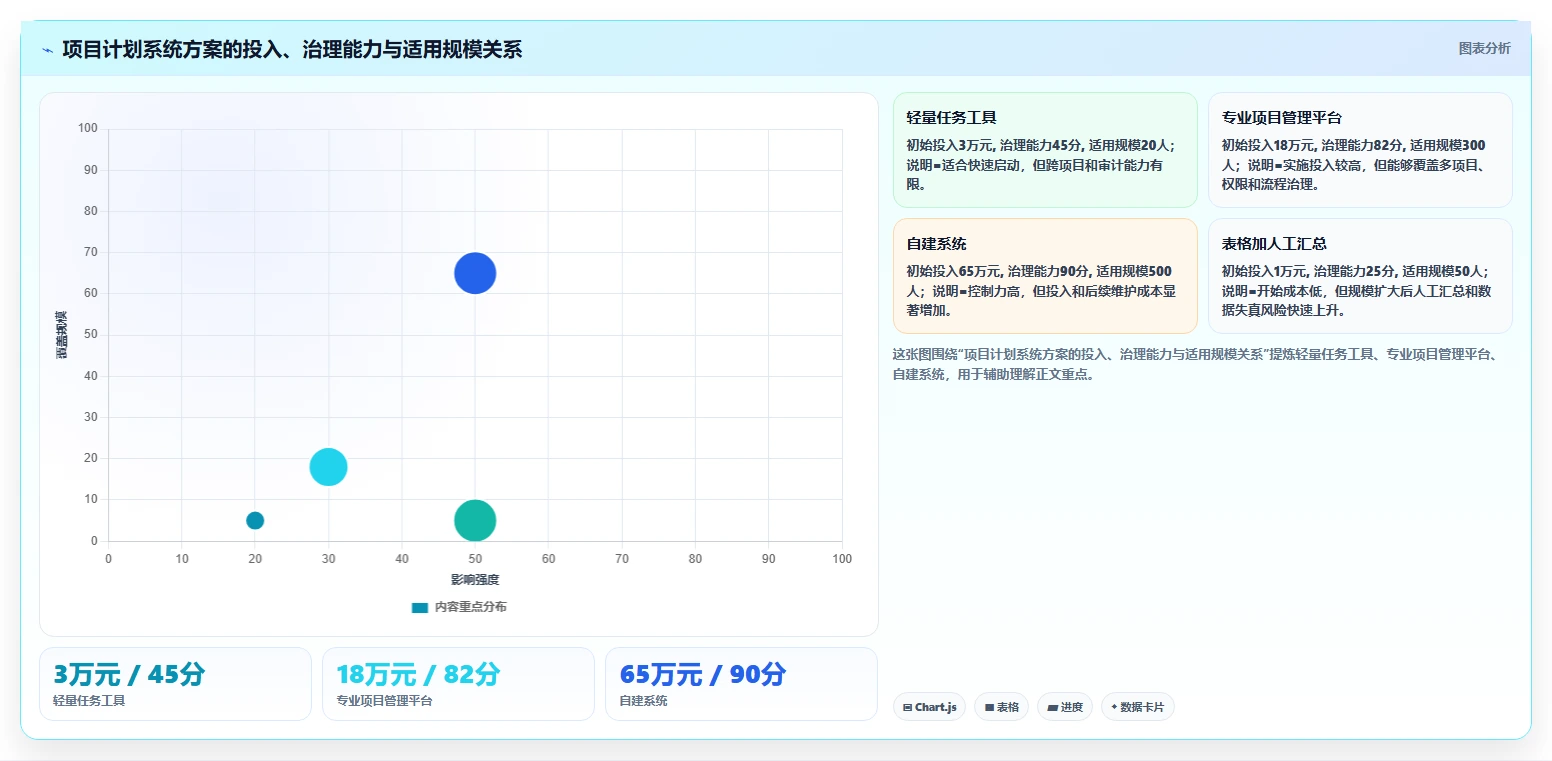Click the 专业项目管理平台 label under 18万元
Viewport: 1552px width, 761px height.
pyautogui.click(x=384, y=701)
